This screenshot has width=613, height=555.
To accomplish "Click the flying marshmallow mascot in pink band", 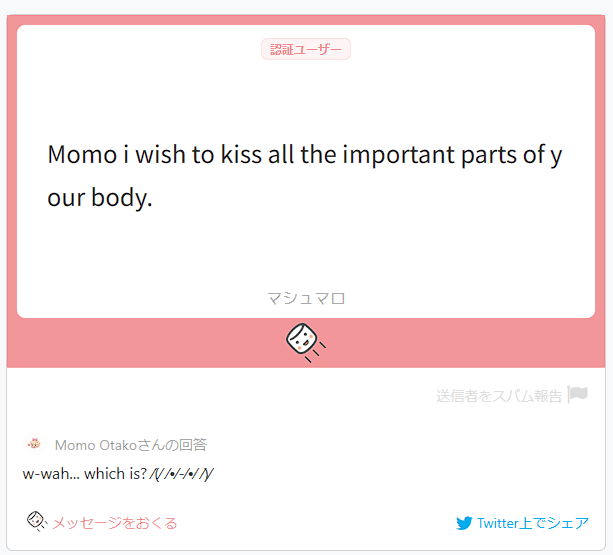I will point(305,342).
